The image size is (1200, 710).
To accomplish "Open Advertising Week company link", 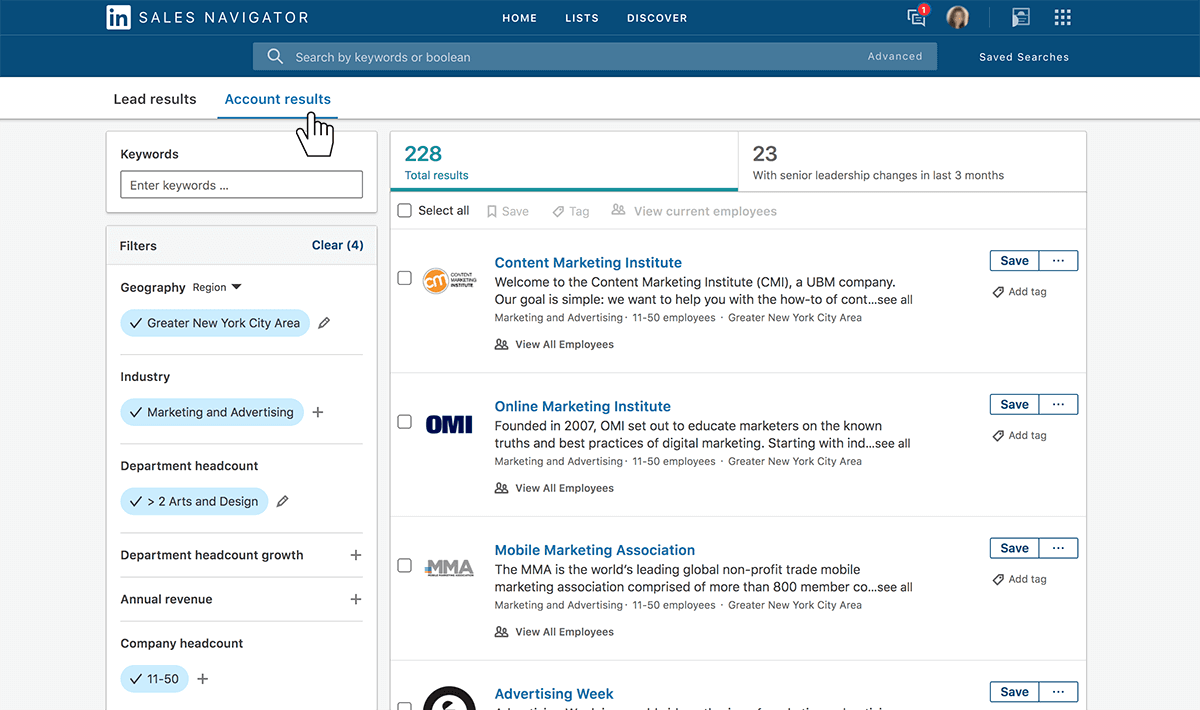I will pyautogui.click(x=554, y=694).
